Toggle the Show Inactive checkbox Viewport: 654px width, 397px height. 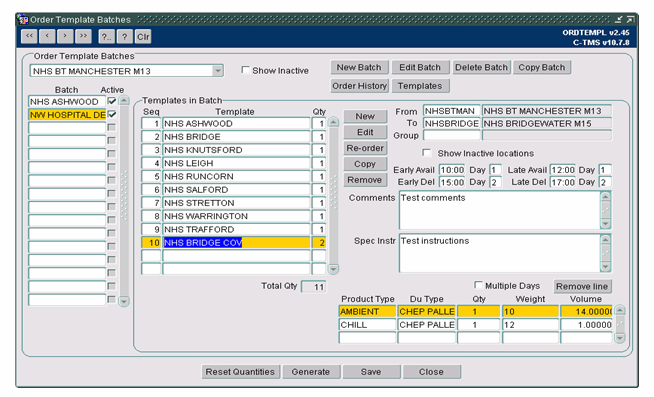pos(245,70)
